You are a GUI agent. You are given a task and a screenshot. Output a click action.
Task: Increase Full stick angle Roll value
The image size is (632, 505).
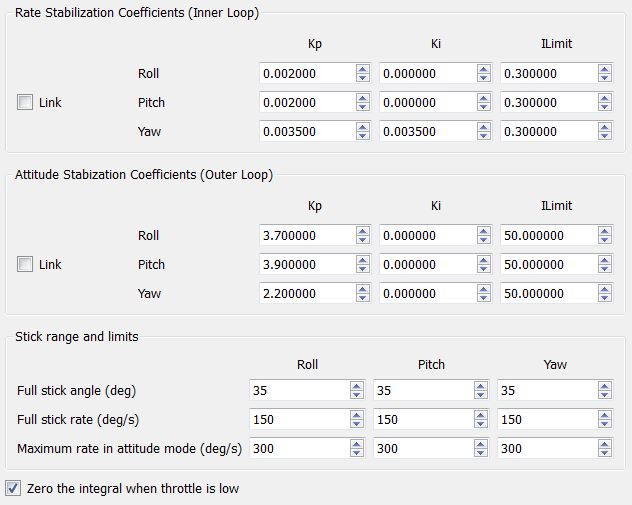(358, 386)
